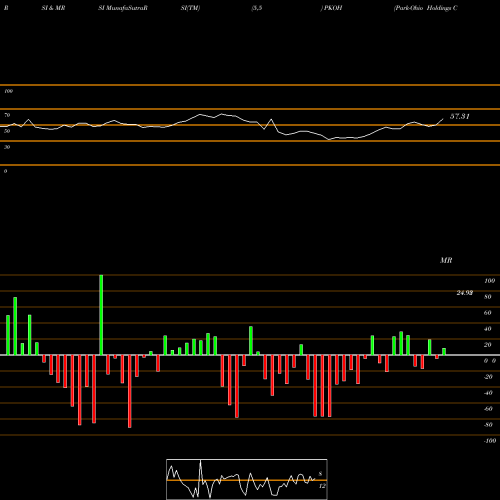Click the SI MunafaSutraR header text
The width and height of the screenshot is (500, 500).
tap(123, 8)
